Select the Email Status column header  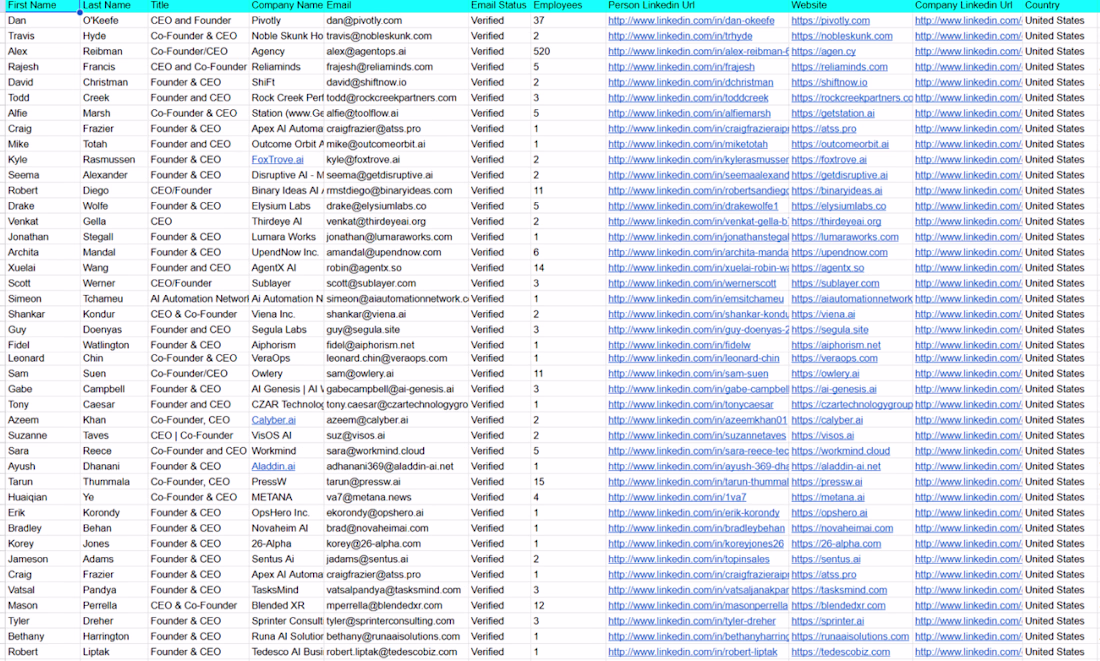(499, 5)
